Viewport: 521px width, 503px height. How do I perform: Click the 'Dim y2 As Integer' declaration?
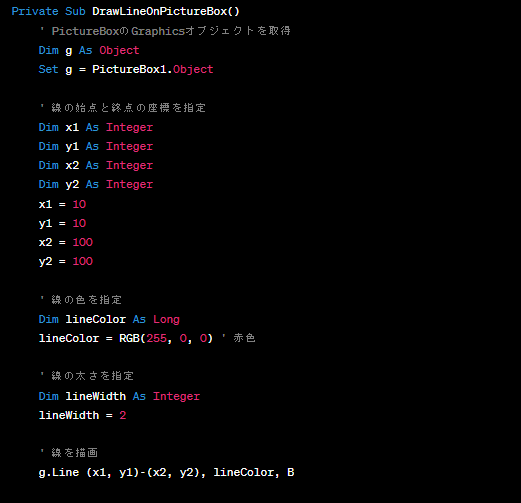[x=96, y=184]
